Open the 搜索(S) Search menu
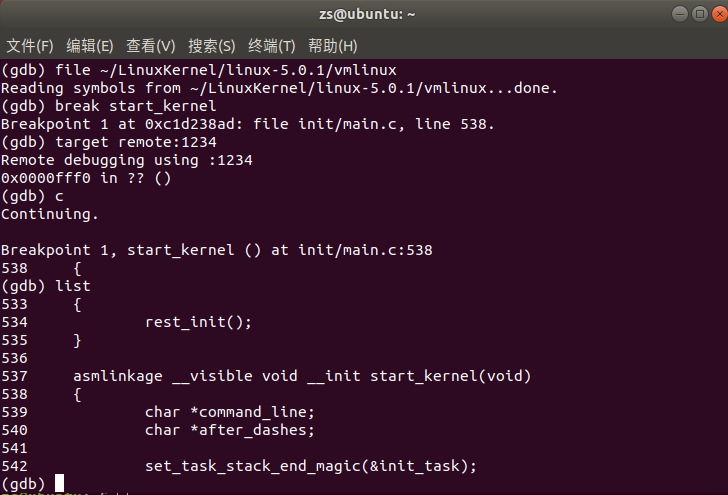Image resolution: width=728 pixels, height=495 pixels. click(x=212, y=46)
